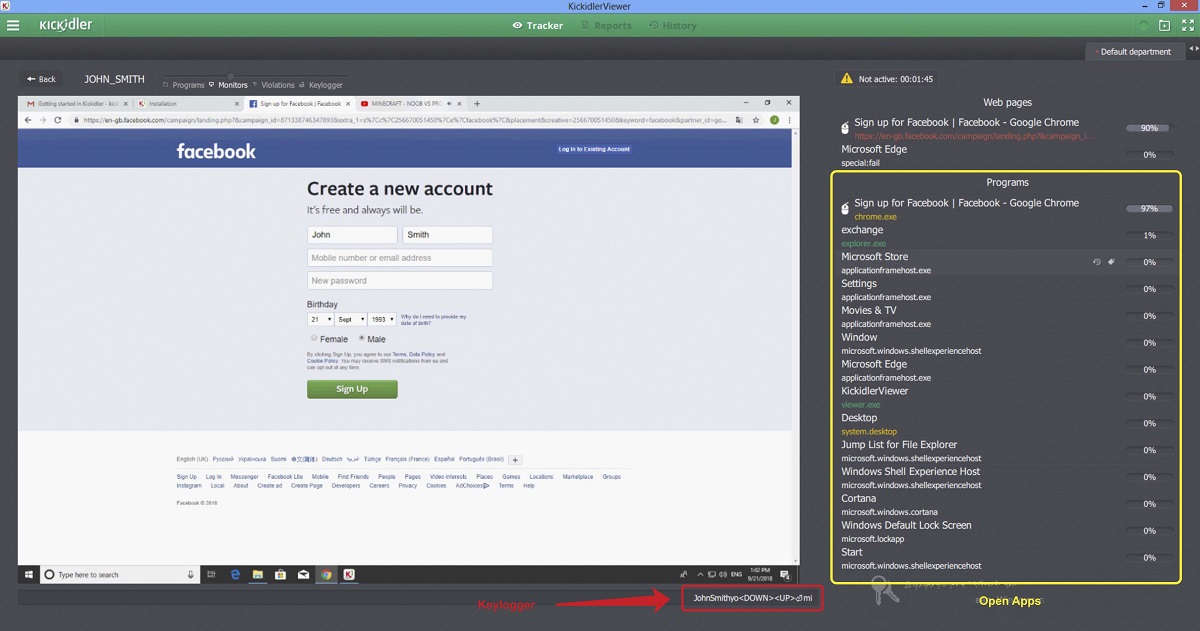Viewport: 1200px width, 631px height.
Task: Go back using the Back button
Action: [x=42, y=79]
